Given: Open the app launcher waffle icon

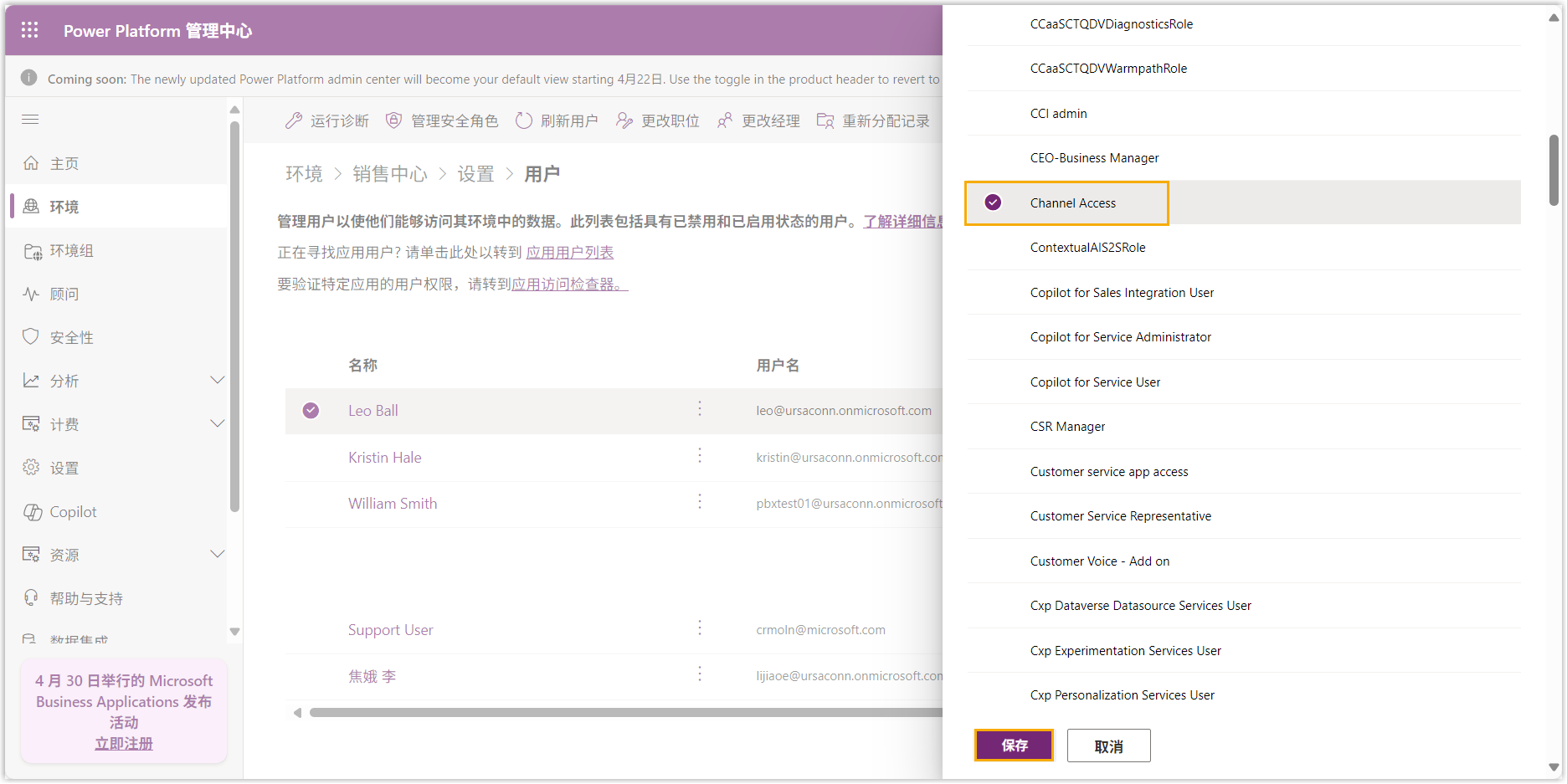Looking at the screenshot, I should 29,30.
